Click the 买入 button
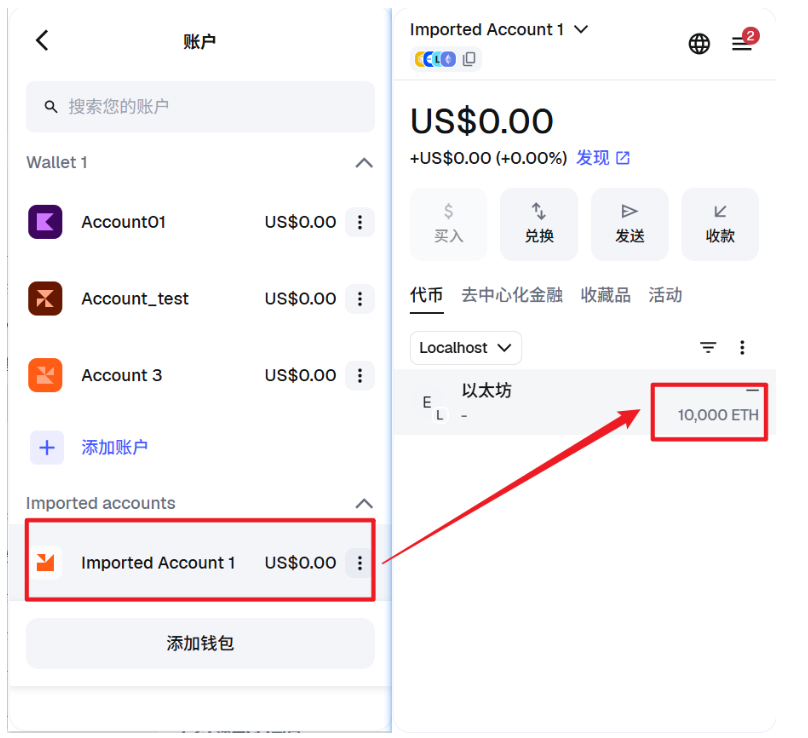808x738 pixels. tap(448, 224)
